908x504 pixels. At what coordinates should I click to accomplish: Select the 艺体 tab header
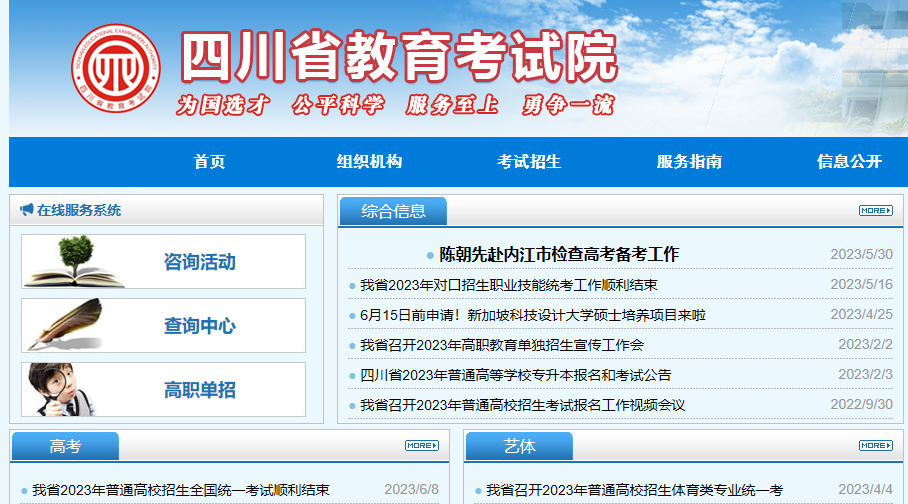point(519,446)
